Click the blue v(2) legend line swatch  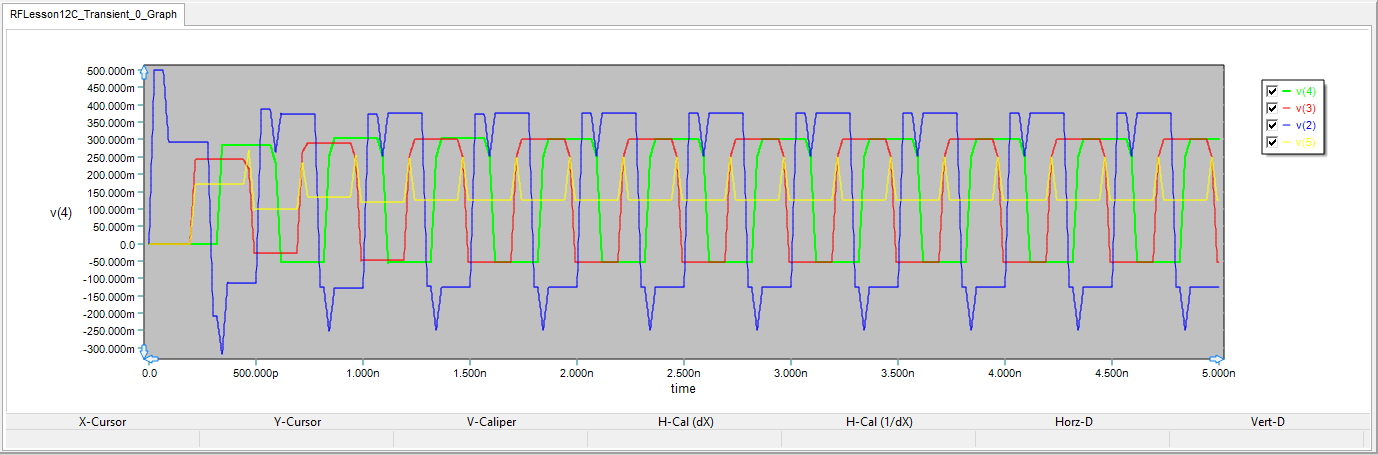[1286, 125]
